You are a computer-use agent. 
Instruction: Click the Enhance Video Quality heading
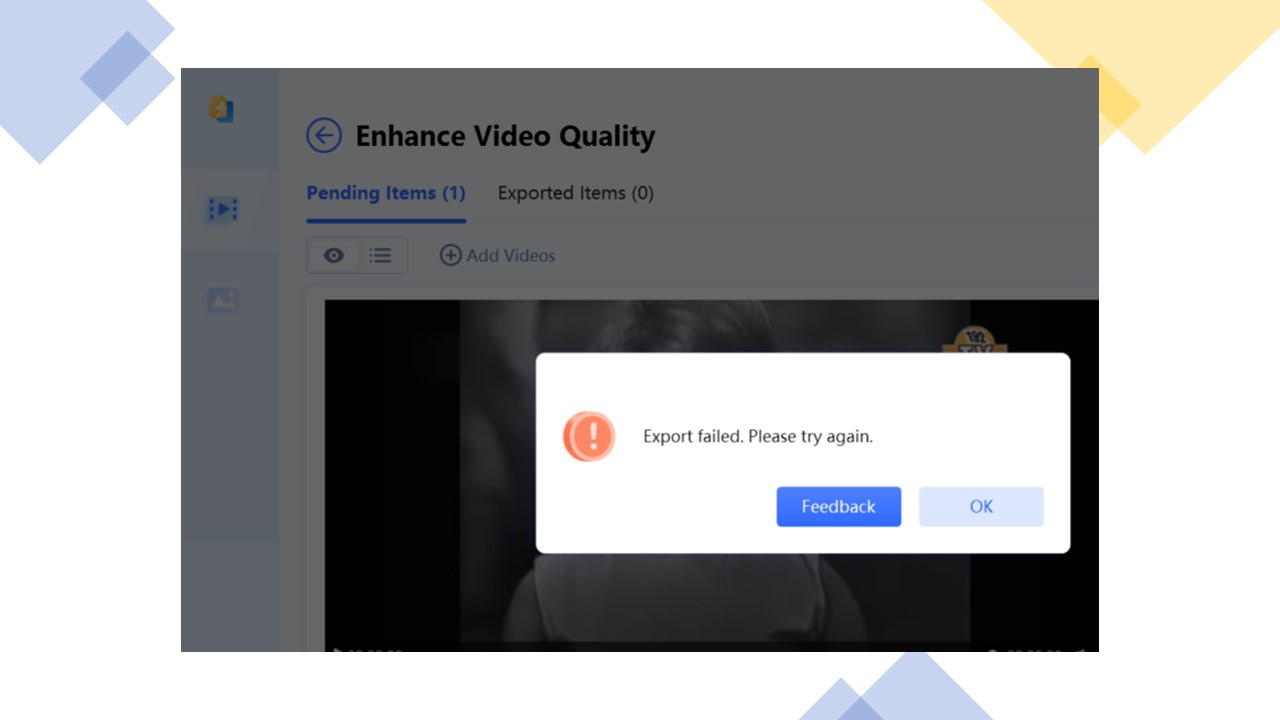(505, 135)
